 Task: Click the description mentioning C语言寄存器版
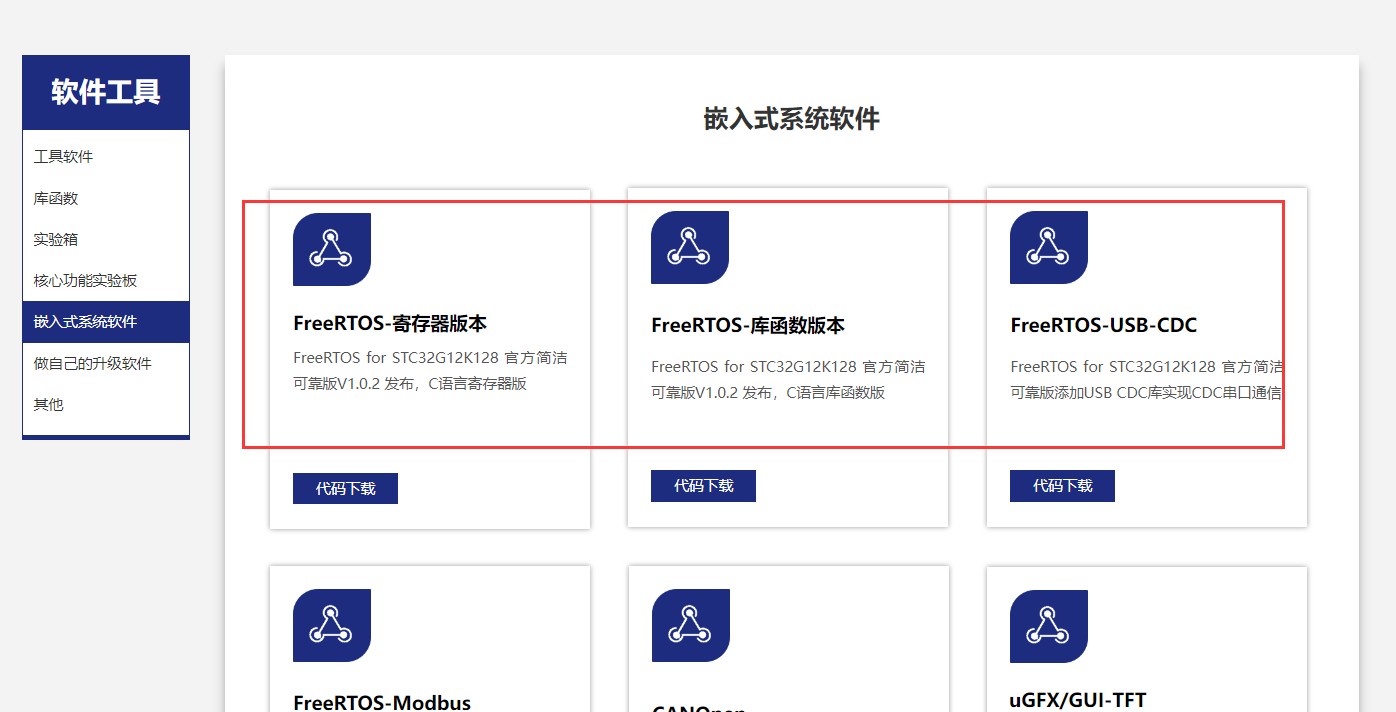point(430,371)
